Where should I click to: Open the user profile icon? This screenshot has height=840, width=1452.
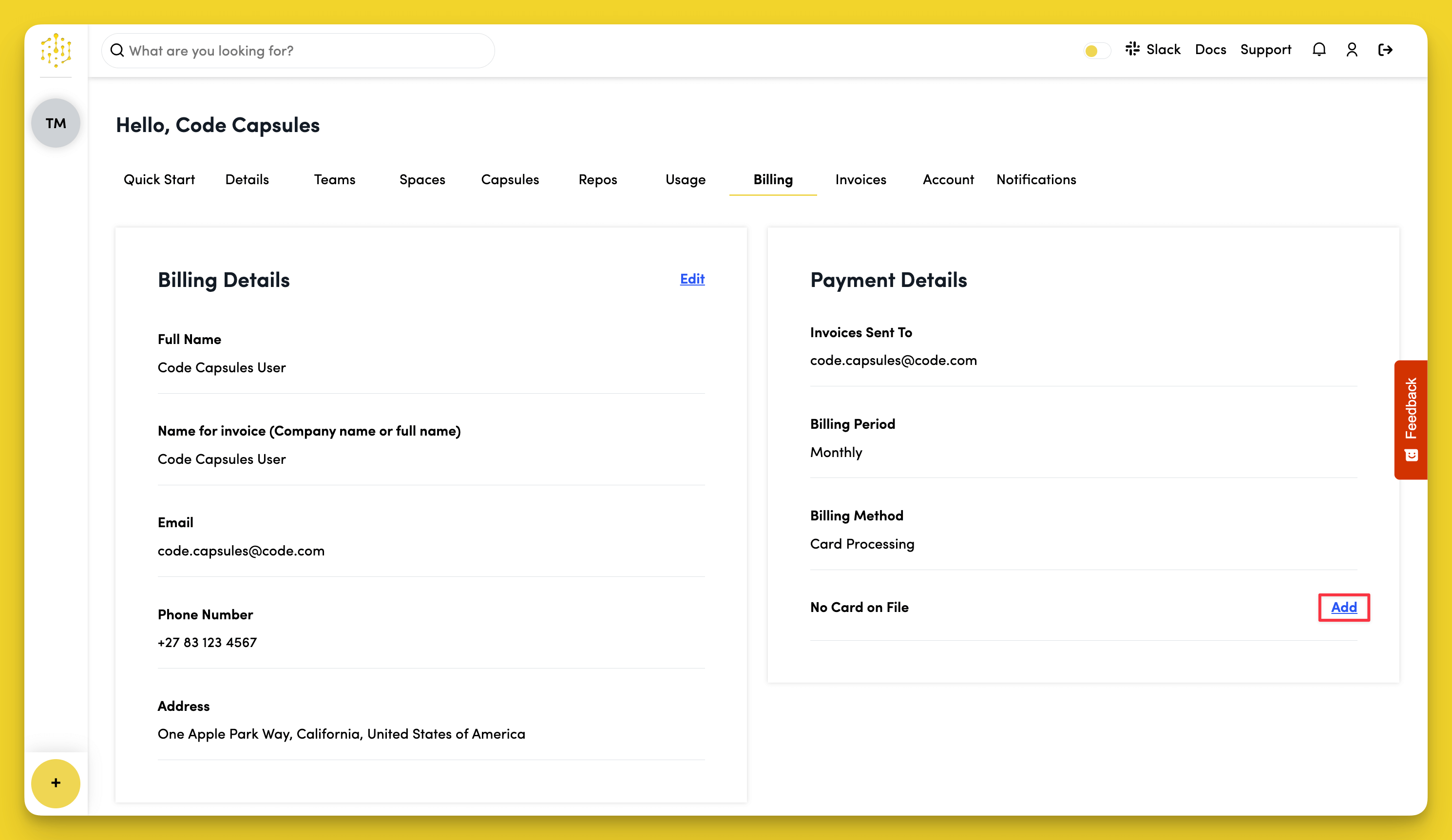tap(1352, 50)
